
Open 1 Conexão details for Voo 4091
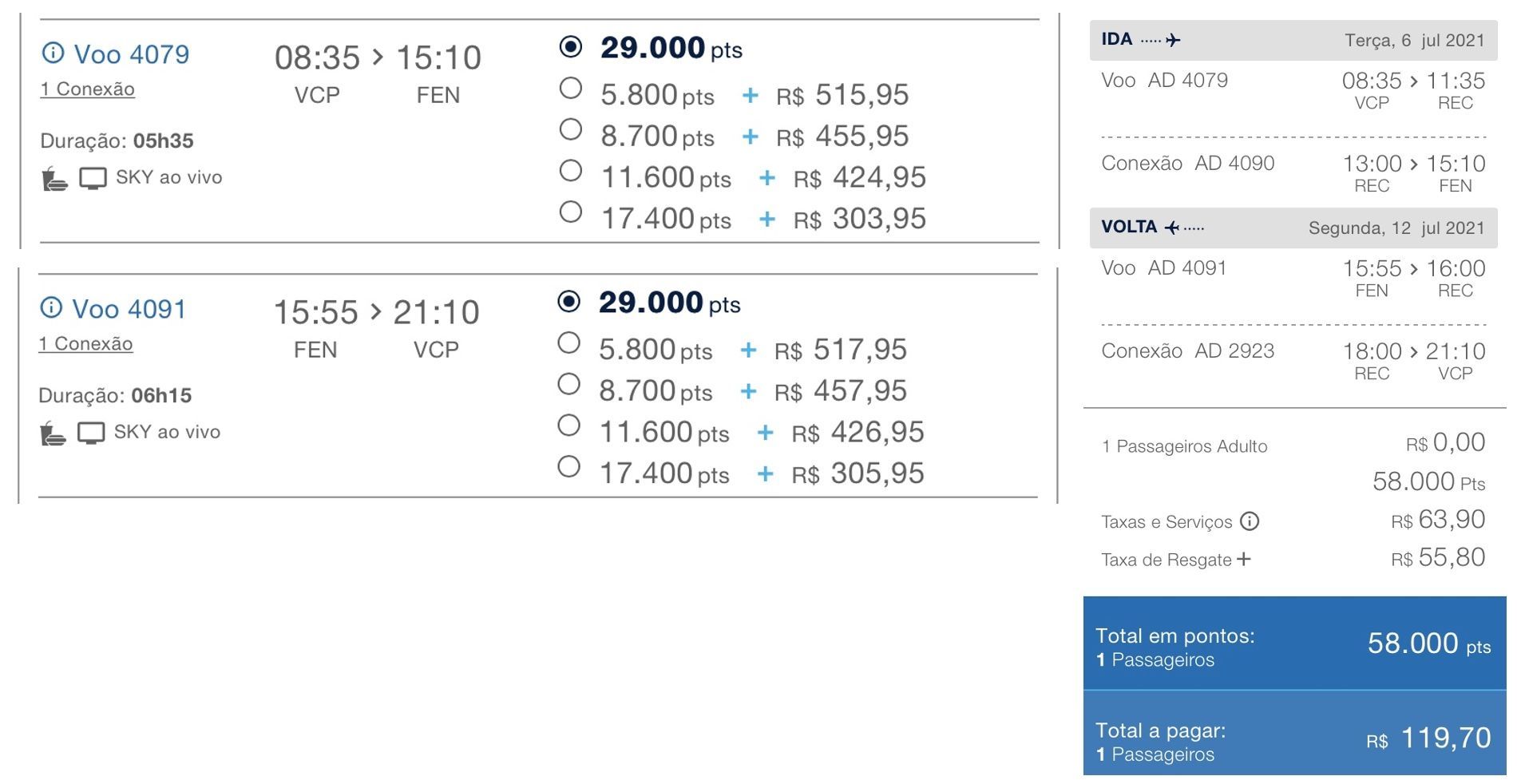click(x=85, y=343)
